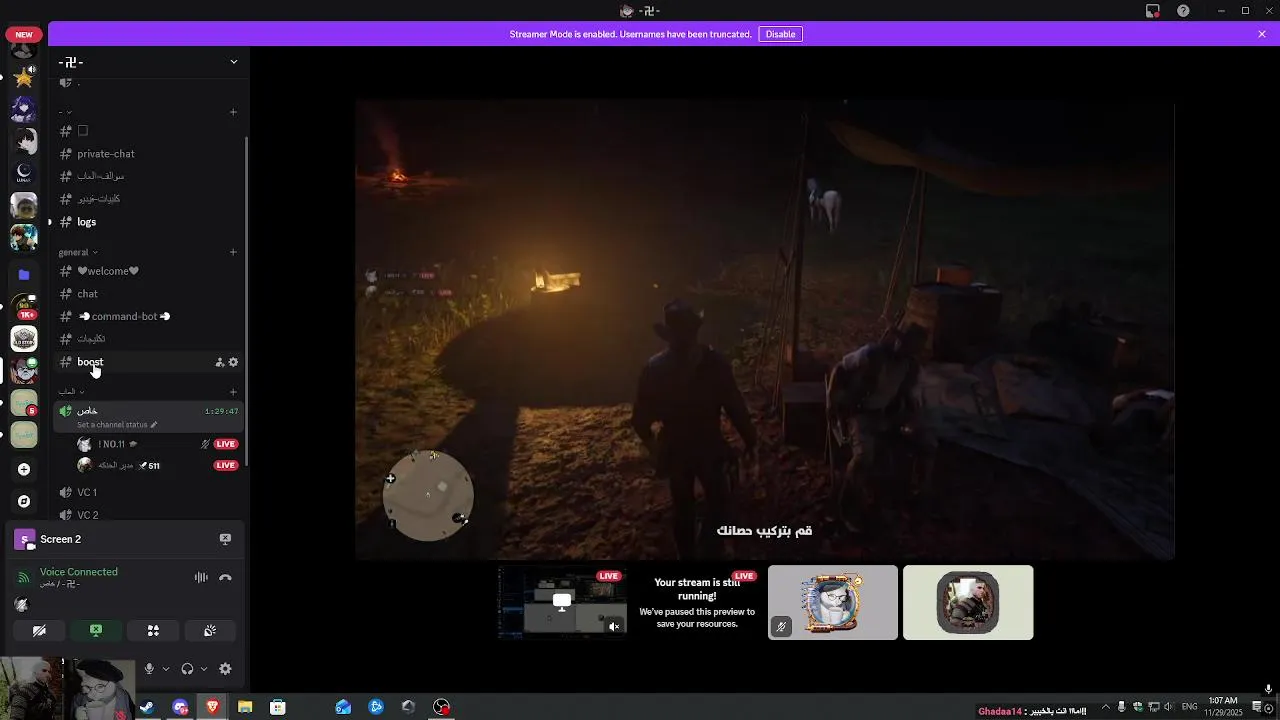1280x720 pixels.
Task: Turn on the camera
Action: point(39,631)
